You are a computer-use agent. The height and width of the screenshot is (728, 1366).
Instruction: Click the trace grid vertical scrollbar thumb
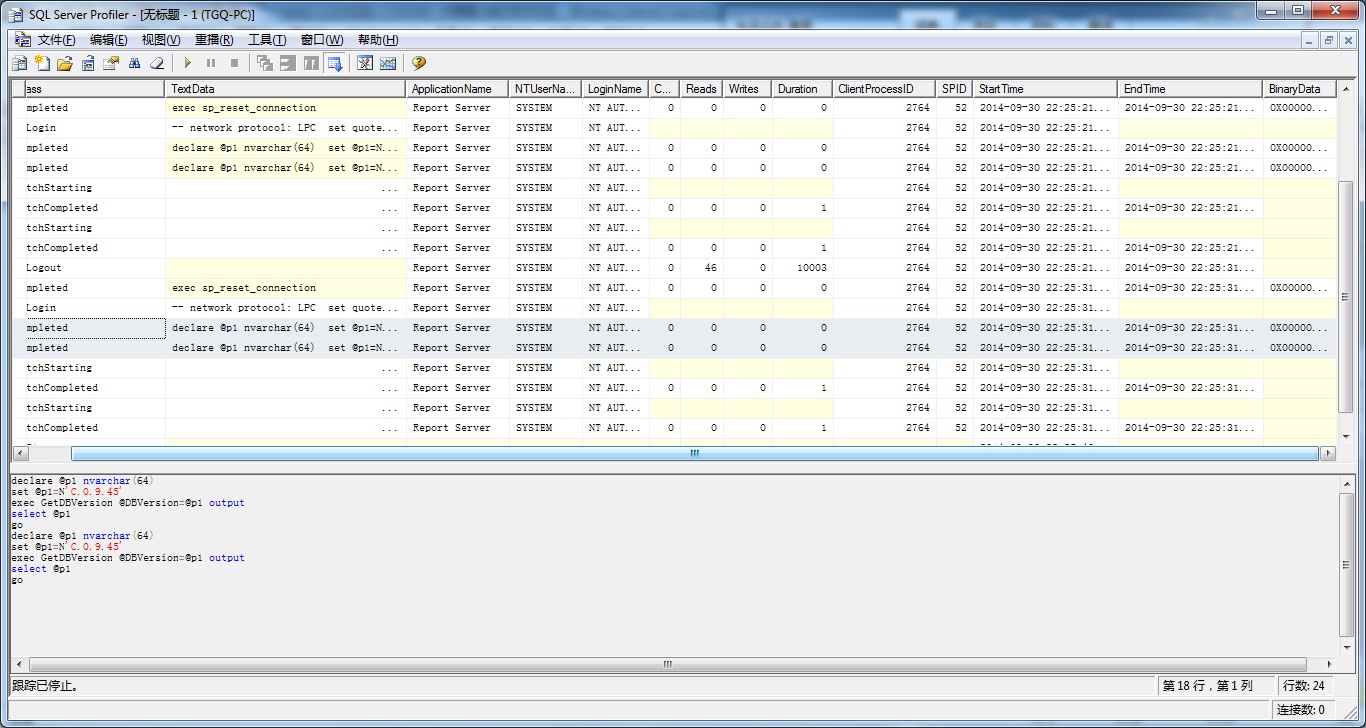pyautogui.click(x=1346, y=297)
